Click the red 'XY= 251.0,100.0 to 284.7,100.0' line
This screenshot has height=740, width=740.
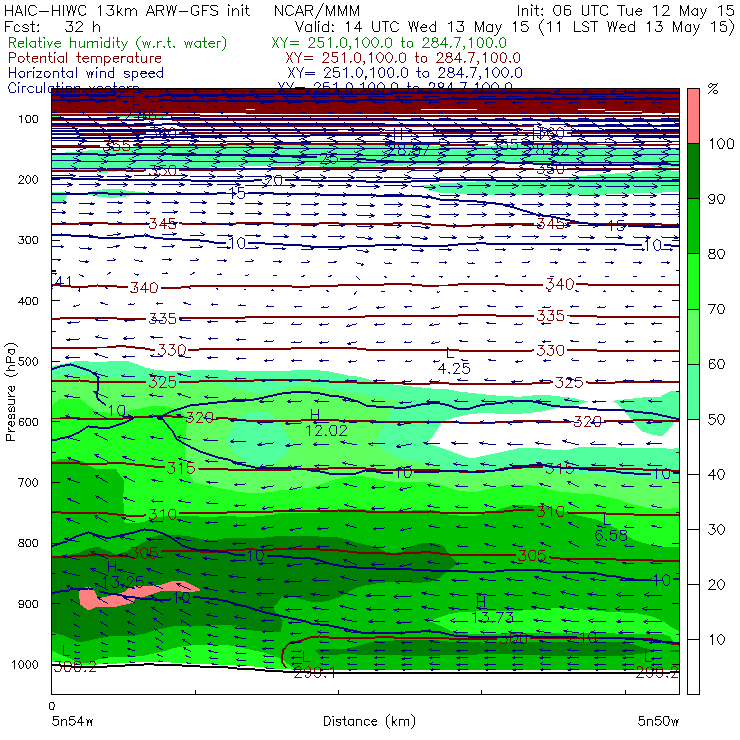[403, 58]
